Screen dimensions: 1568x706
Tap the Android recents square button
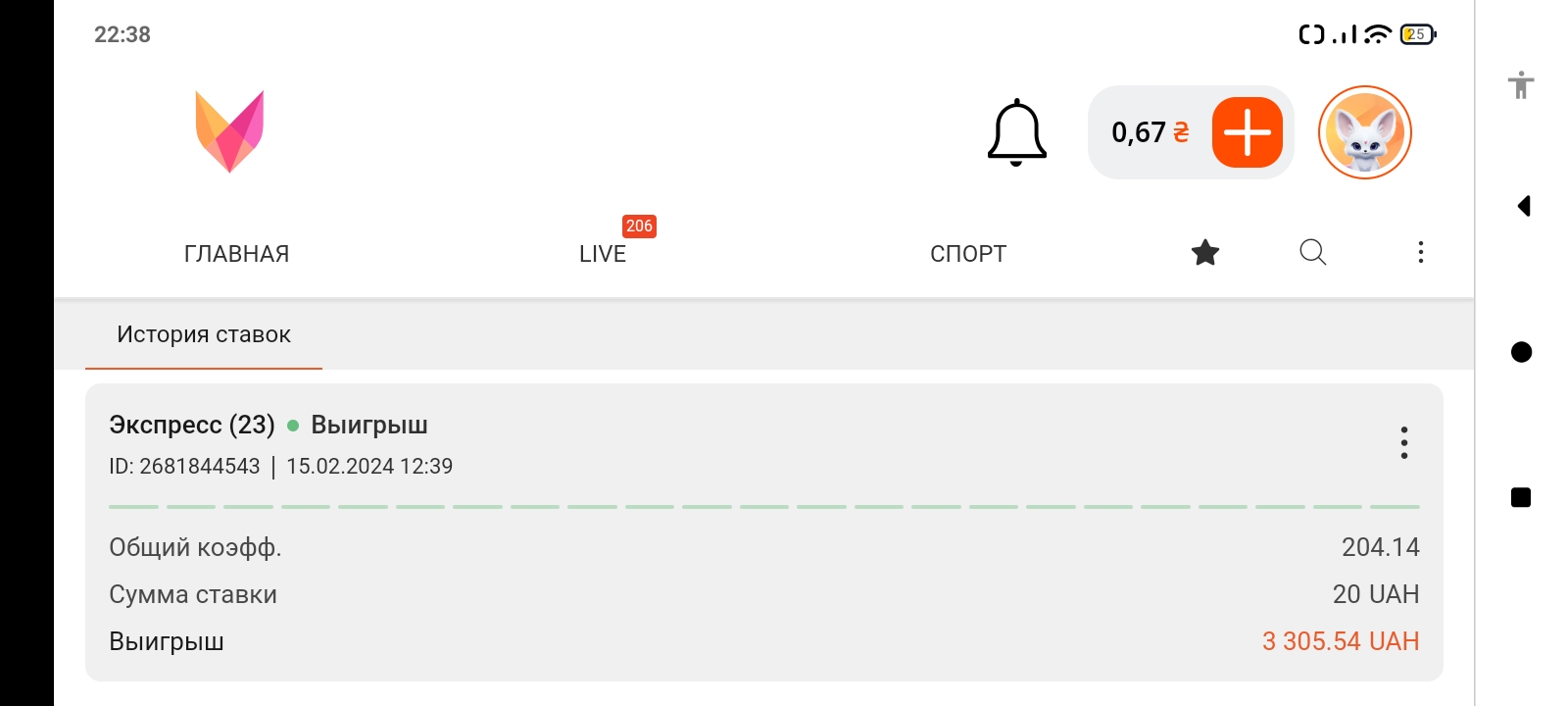[x=1521, y=498]
